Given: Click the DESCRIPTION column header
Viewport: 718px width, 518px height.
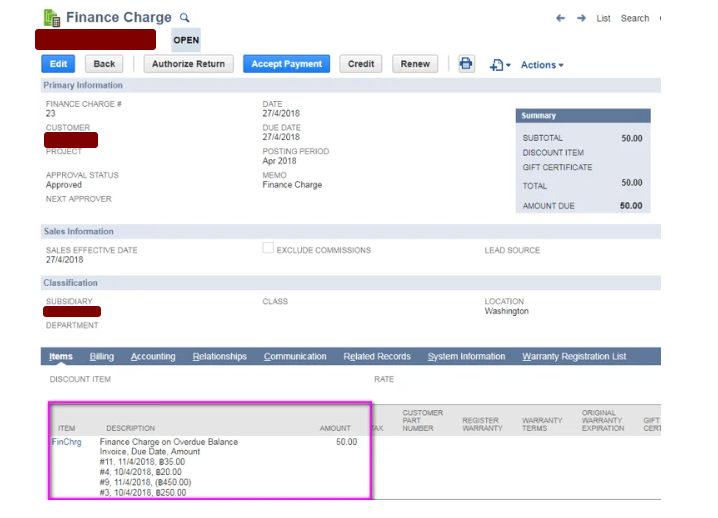Looking at the screenshot, I should click(131, 428).
